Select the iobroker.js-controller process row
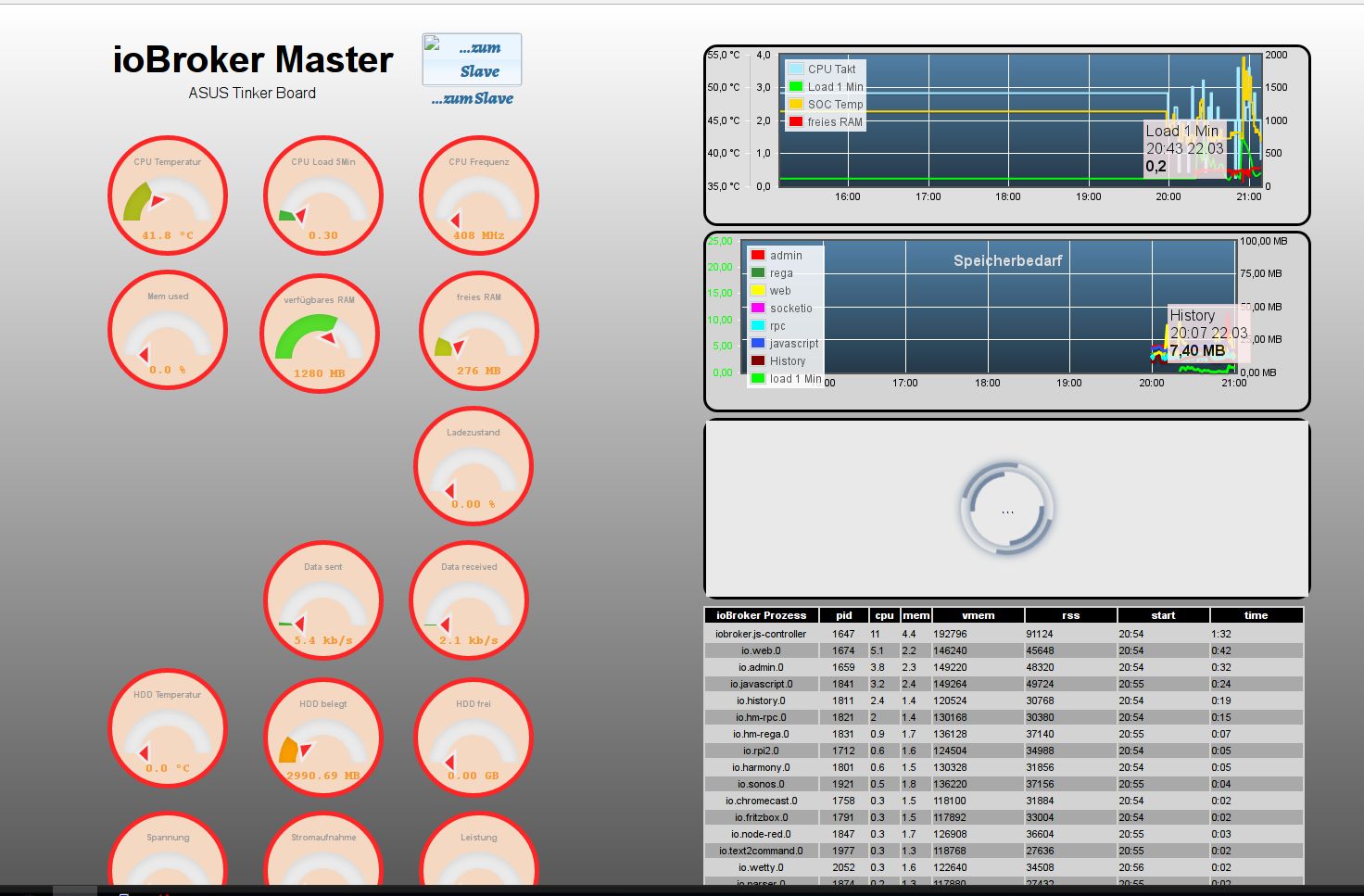This screenshot has height=896, width=1364. tap(1004, 634)
